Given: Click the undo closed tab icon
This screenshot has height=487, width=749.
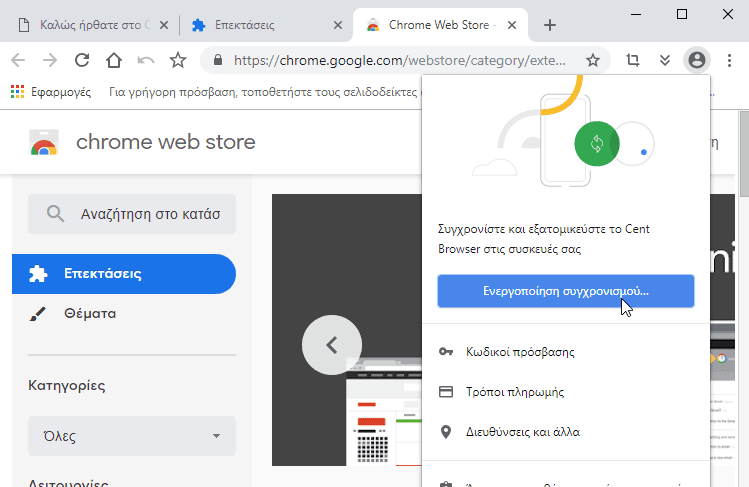Looking at the screenshot, I should [146, 60].
